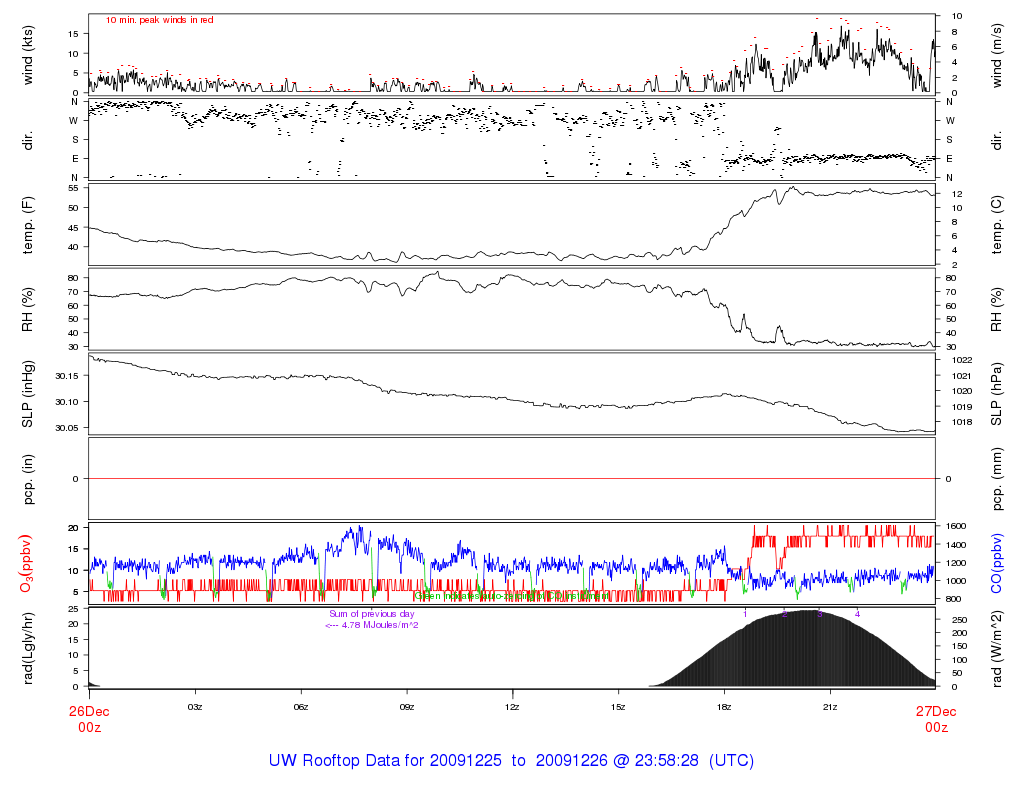Click the 30.05 tick on SLP axis
The image size is (1024, 800).
click(x=67, y=428)
